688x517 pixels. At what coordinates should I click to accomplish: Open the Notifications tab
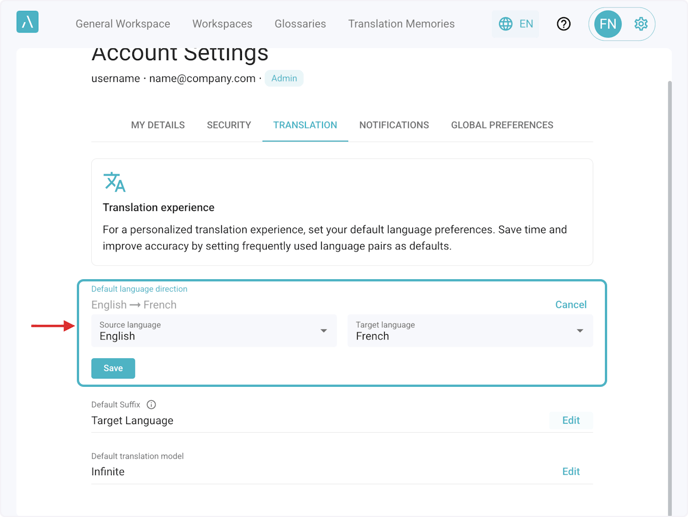pos(394,125)
